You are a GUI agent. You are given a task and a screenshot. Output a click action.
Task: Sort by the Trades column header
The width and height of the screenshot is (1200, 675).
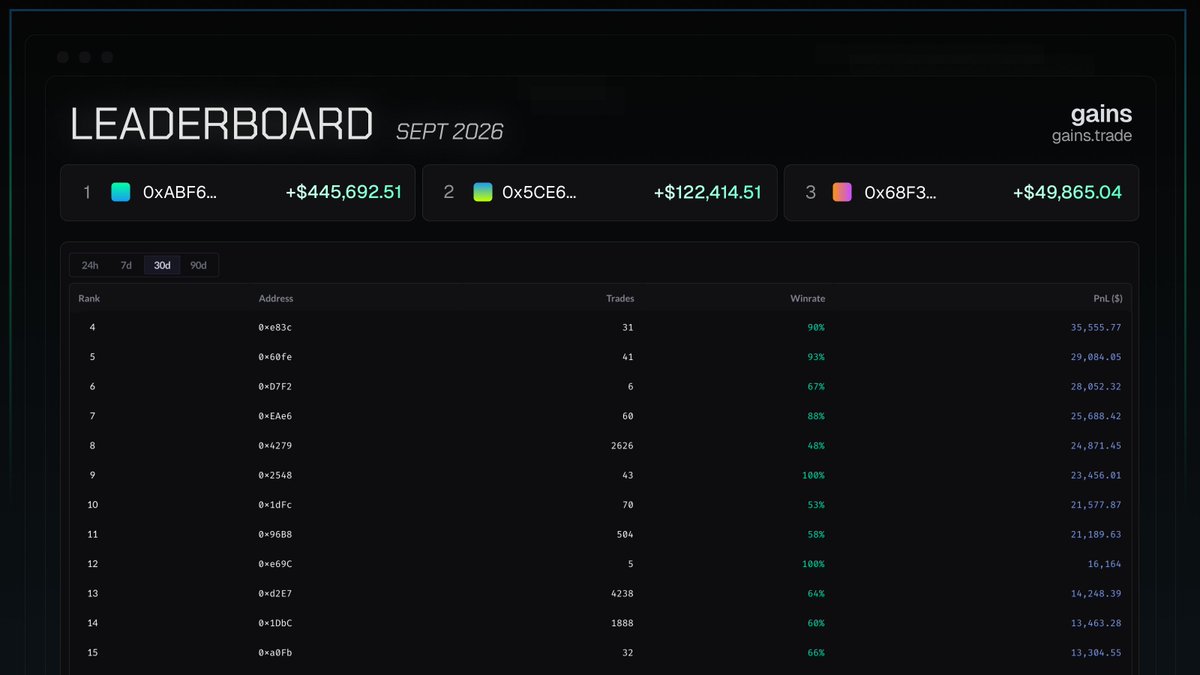coord(620,298)
